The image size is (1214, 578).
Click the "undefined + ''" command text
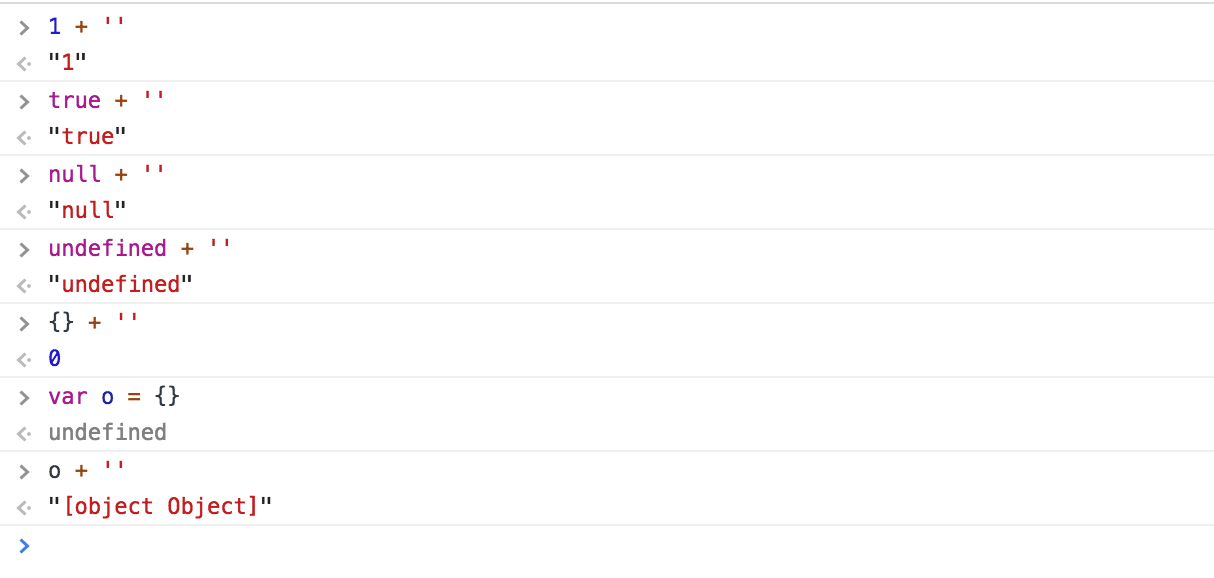tap(140, 248)
